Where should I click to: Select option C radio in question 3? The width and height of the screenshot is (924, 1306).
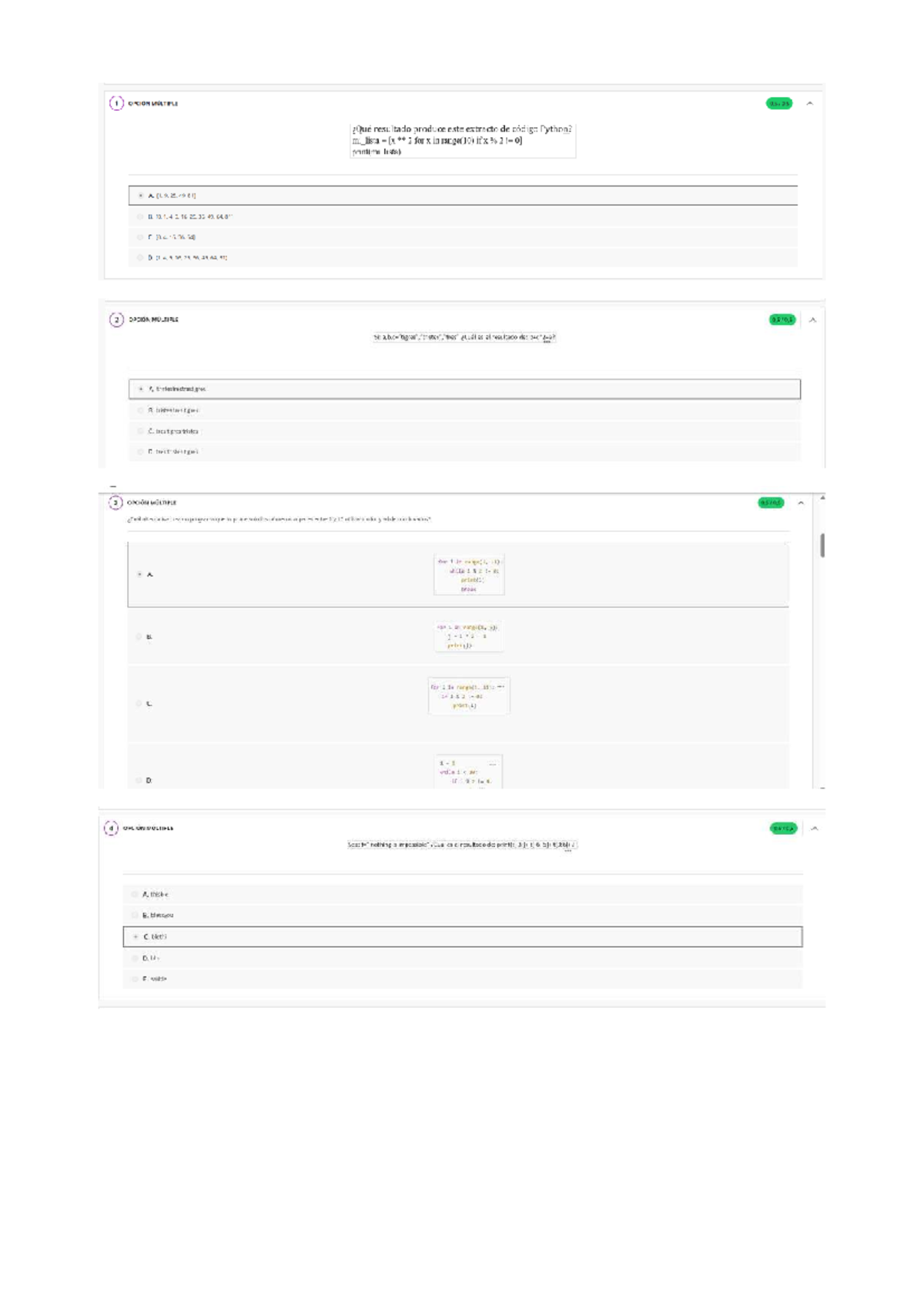tap(139, 703)
